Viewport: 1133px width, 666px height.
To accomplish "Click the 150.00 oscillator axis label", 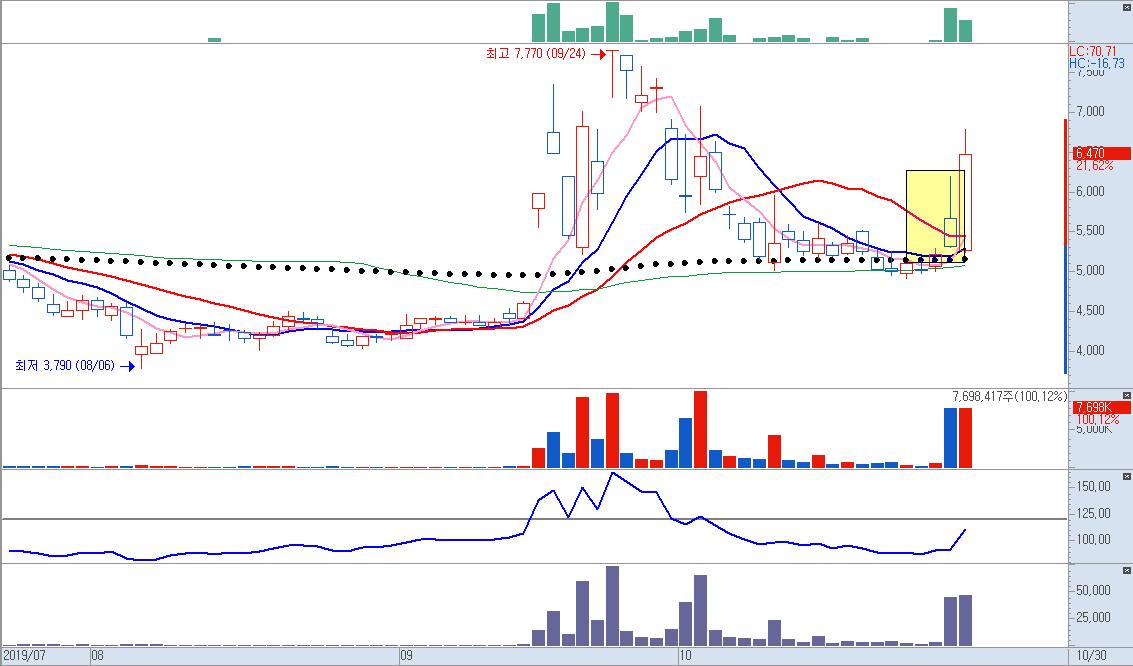I will [x=1093, y=487].
